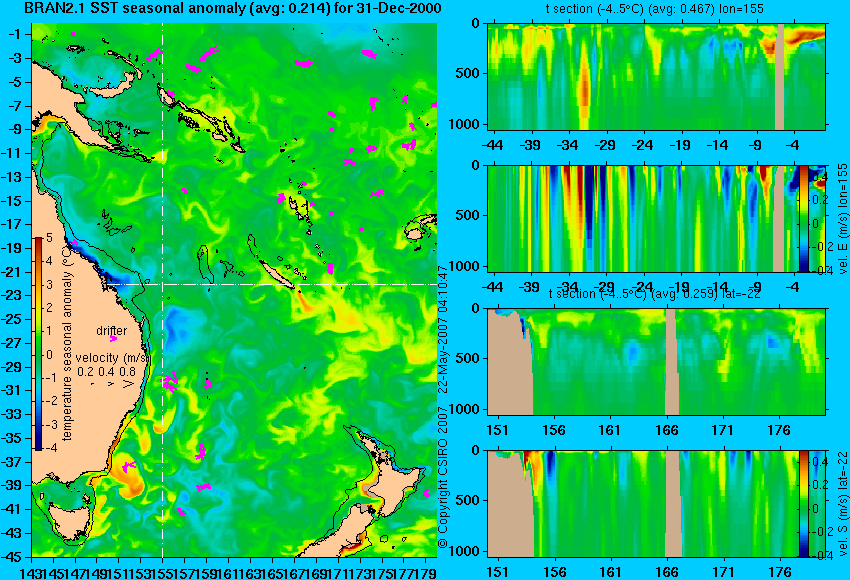Click the temperature seasonal anomaly color bar
This screenshot has width=850, height=580.
tap(38, 344)
